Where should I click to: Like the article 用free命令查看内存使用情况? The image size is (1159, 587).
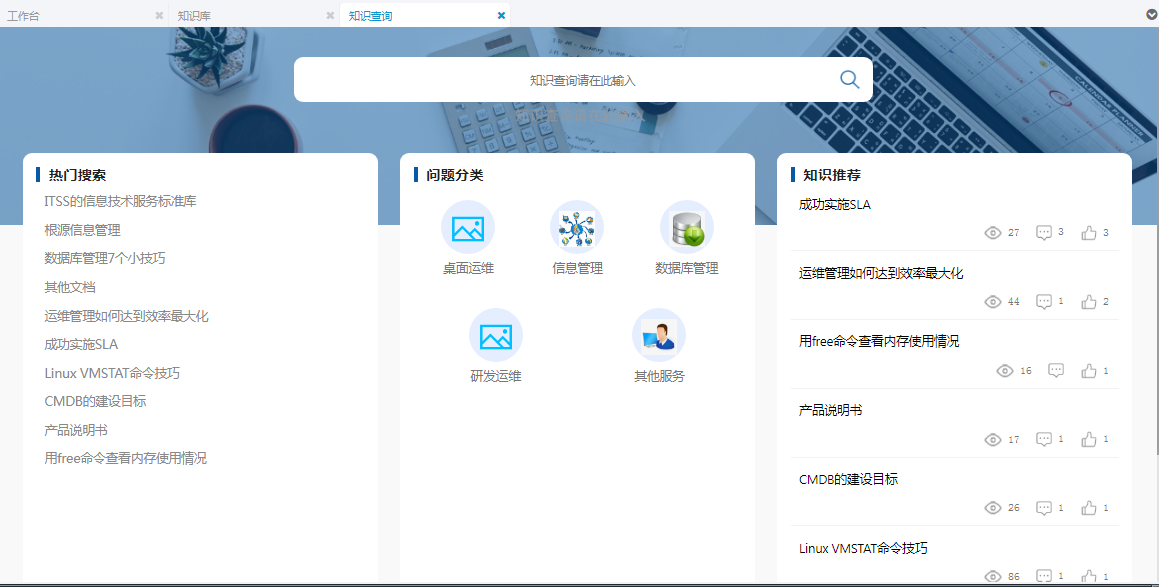coord(1089,370)
